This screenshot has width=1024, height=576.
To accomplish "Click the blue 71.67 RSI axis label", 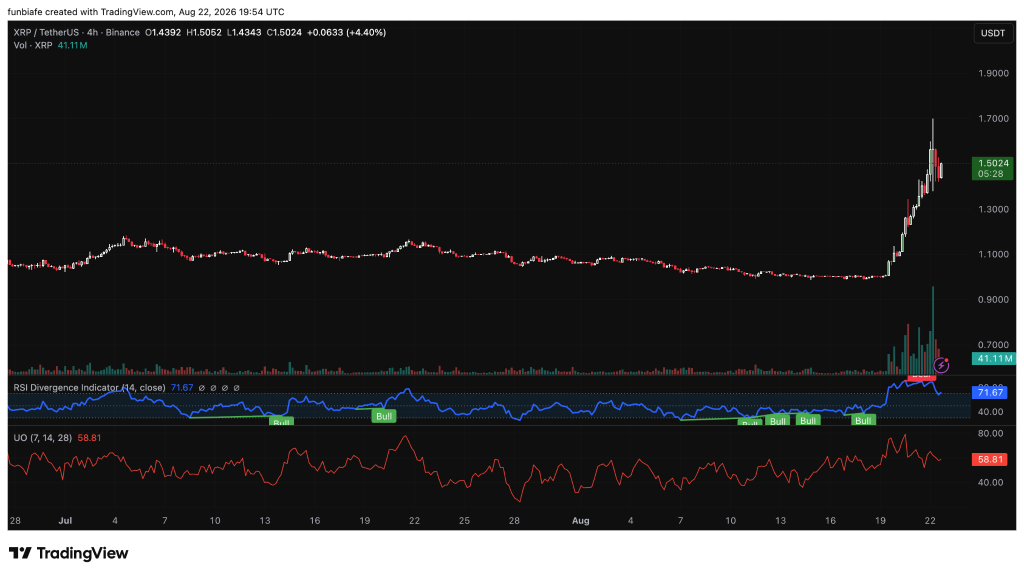I will coord(990,392).
